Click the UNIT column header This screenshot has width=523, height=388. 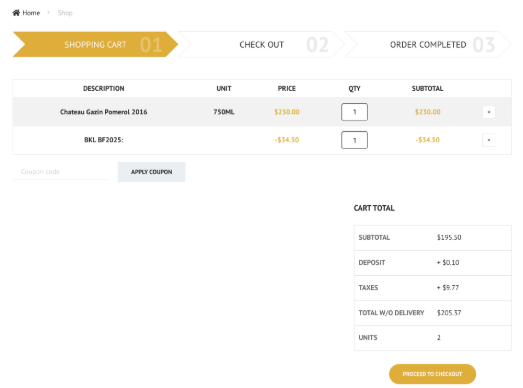(x=224, y=89)
